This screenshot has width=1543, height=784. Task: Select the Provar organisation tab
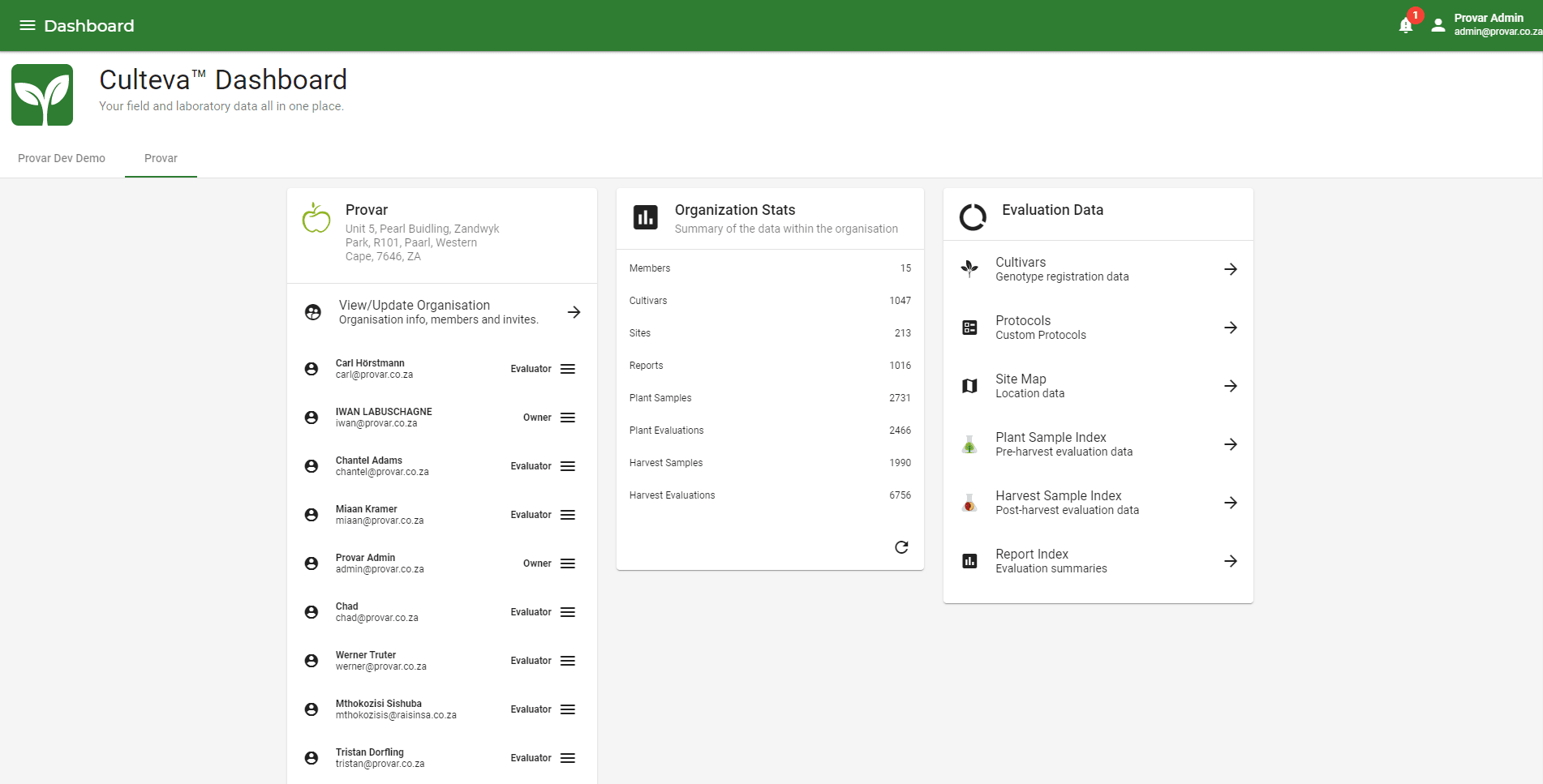click(161, 158)
